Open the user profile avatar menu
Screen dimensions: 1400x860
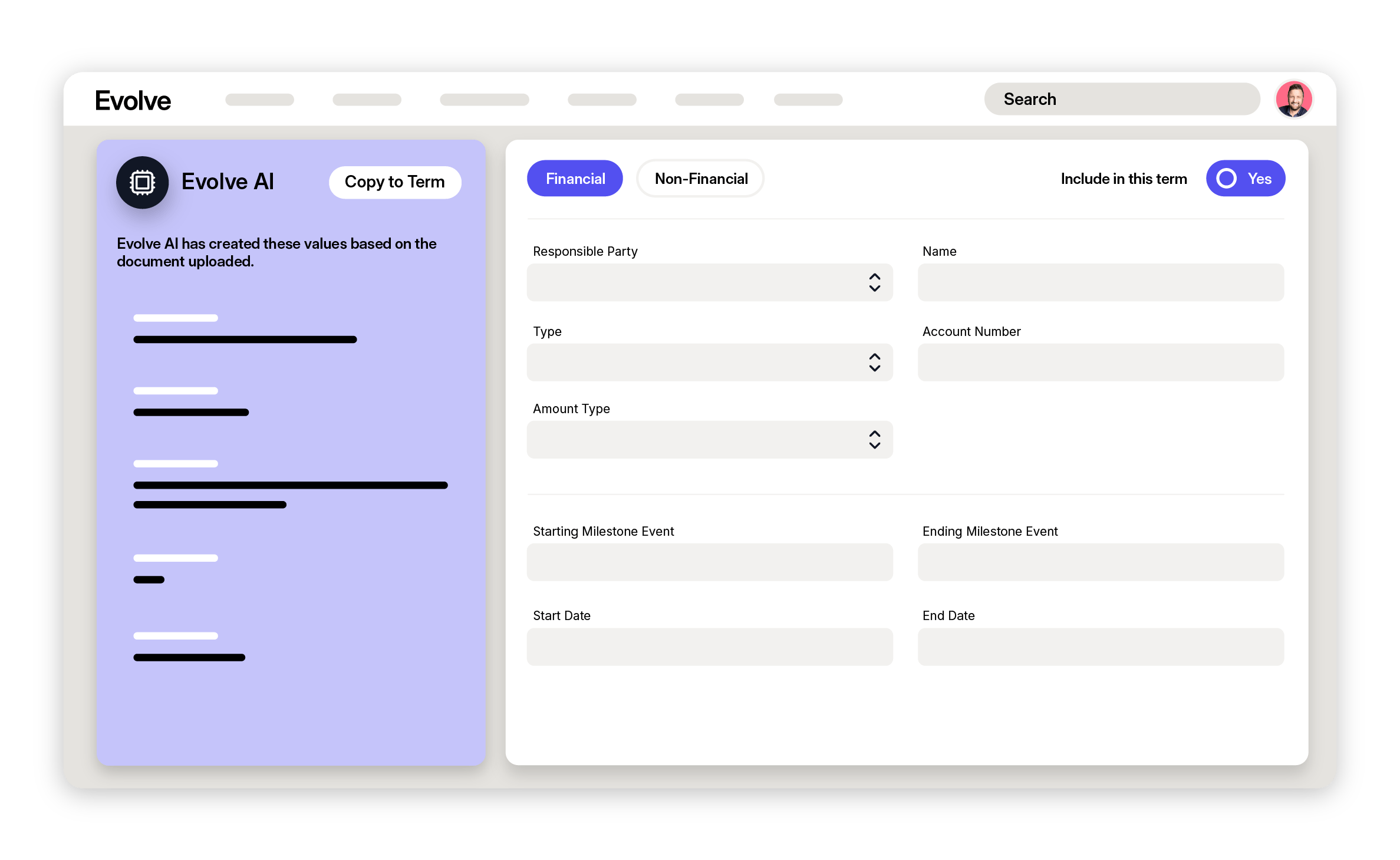point(1294,99)
